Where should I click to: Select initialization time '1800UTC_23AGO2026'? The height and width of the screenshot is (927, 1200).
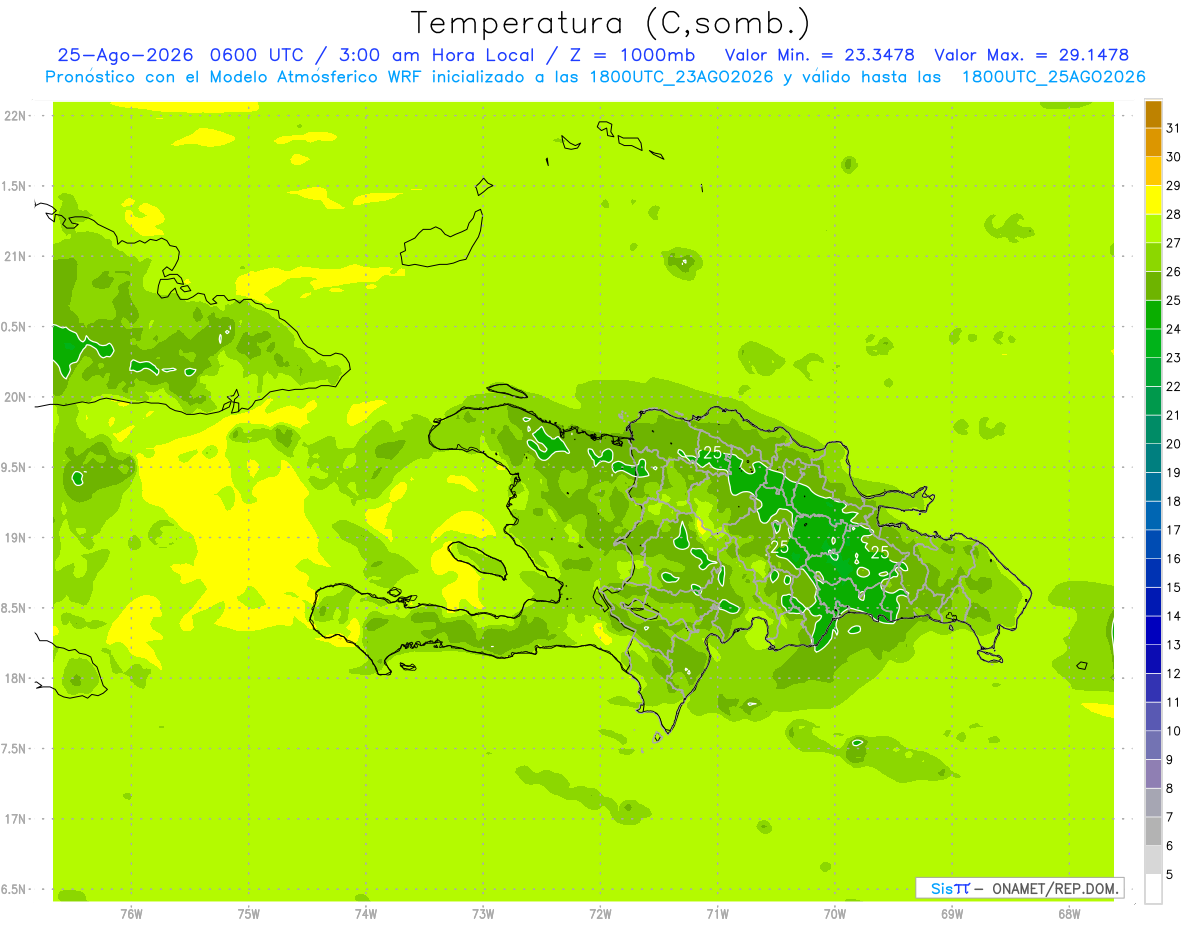click(x=681, y=77)
